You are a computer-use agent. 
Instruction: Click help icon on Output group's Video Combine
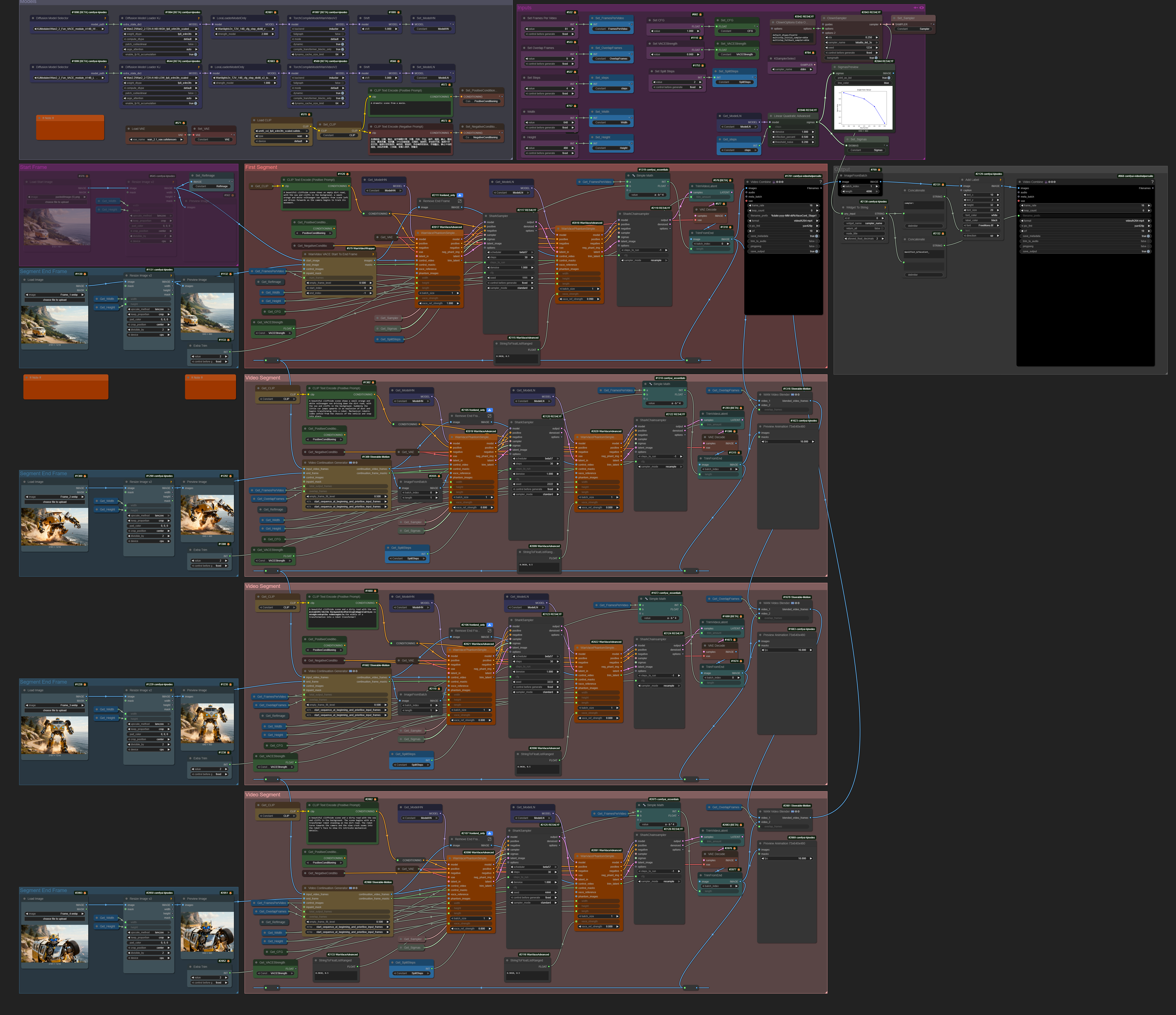(x=1152, y=182)
